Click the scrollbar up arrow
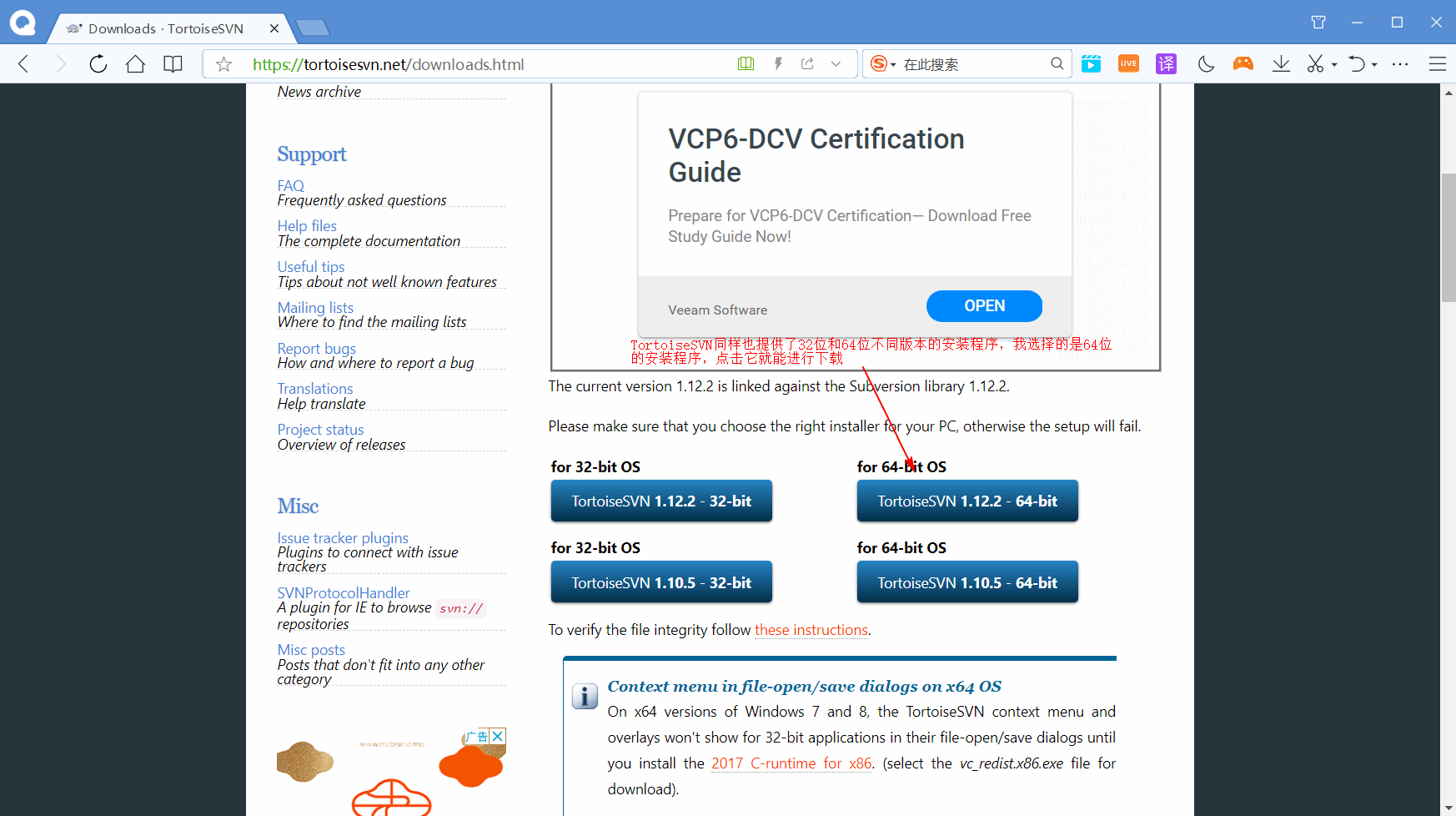 (1448, 92)
